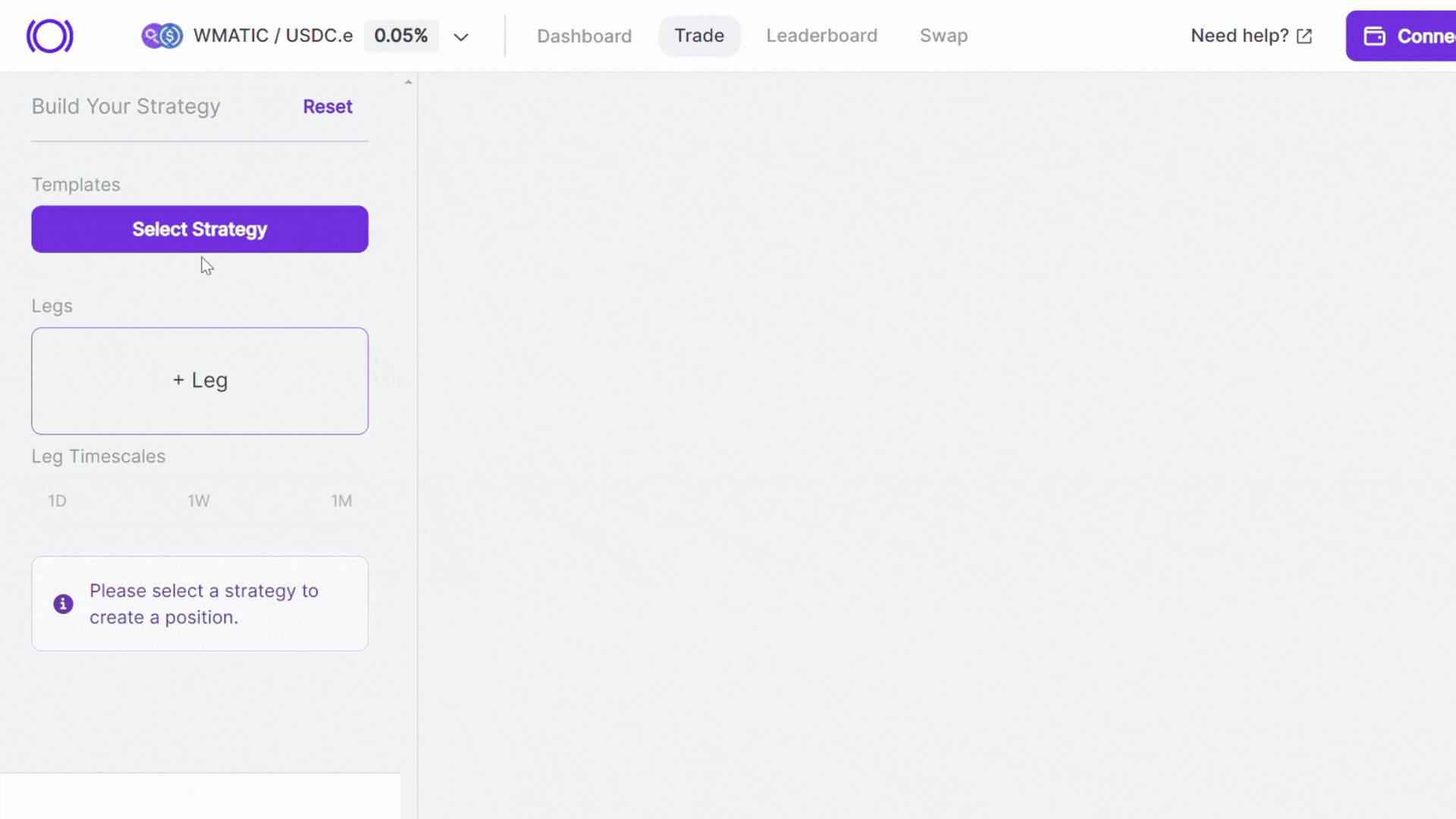Click the 0.05% fee tier badge
Image resolution: width=1456 pixels, height=819 pixels.
pyautogui.click(x=401, y=36)
